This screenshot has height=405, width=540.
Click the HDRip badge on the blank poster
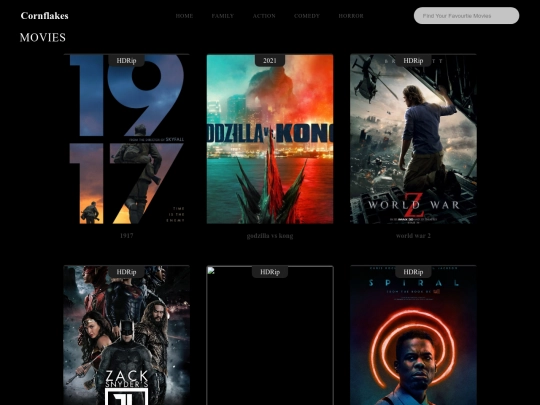point(270,272)
